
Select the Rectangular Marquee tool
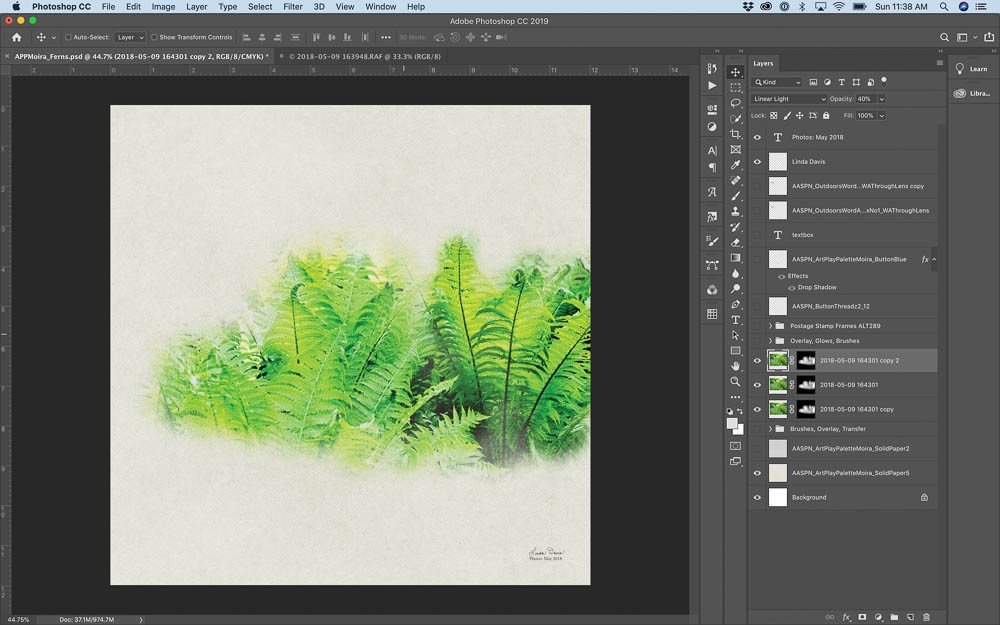[735, 87]
